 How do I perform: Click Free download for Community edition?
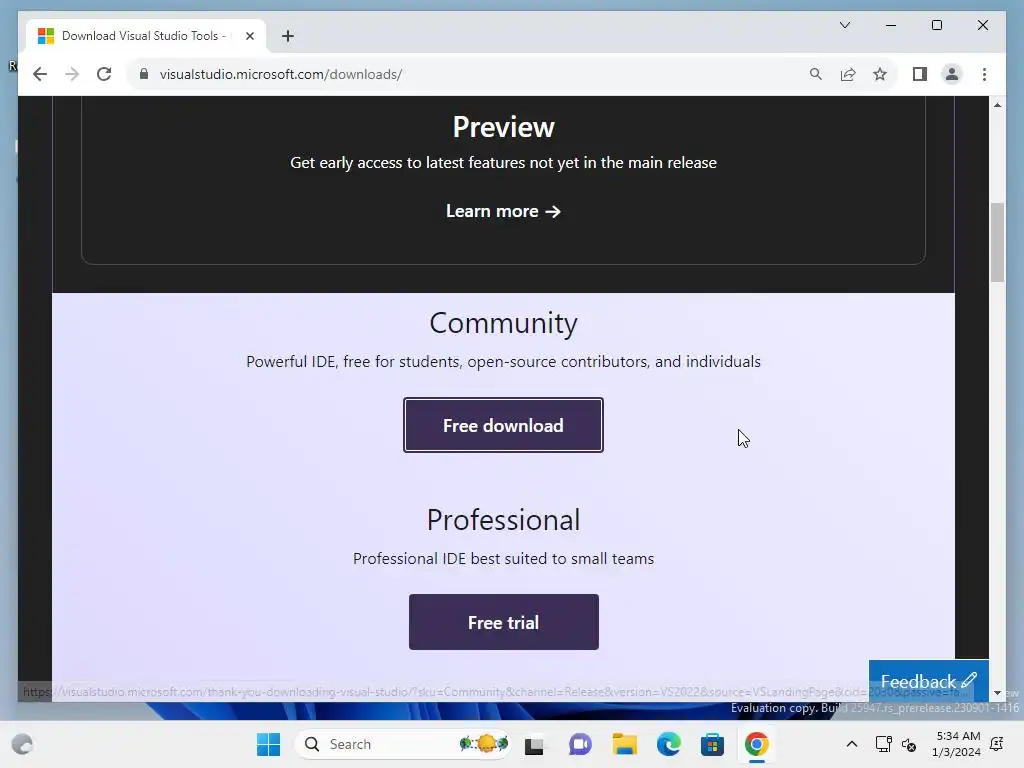click(x=503, y=425)
